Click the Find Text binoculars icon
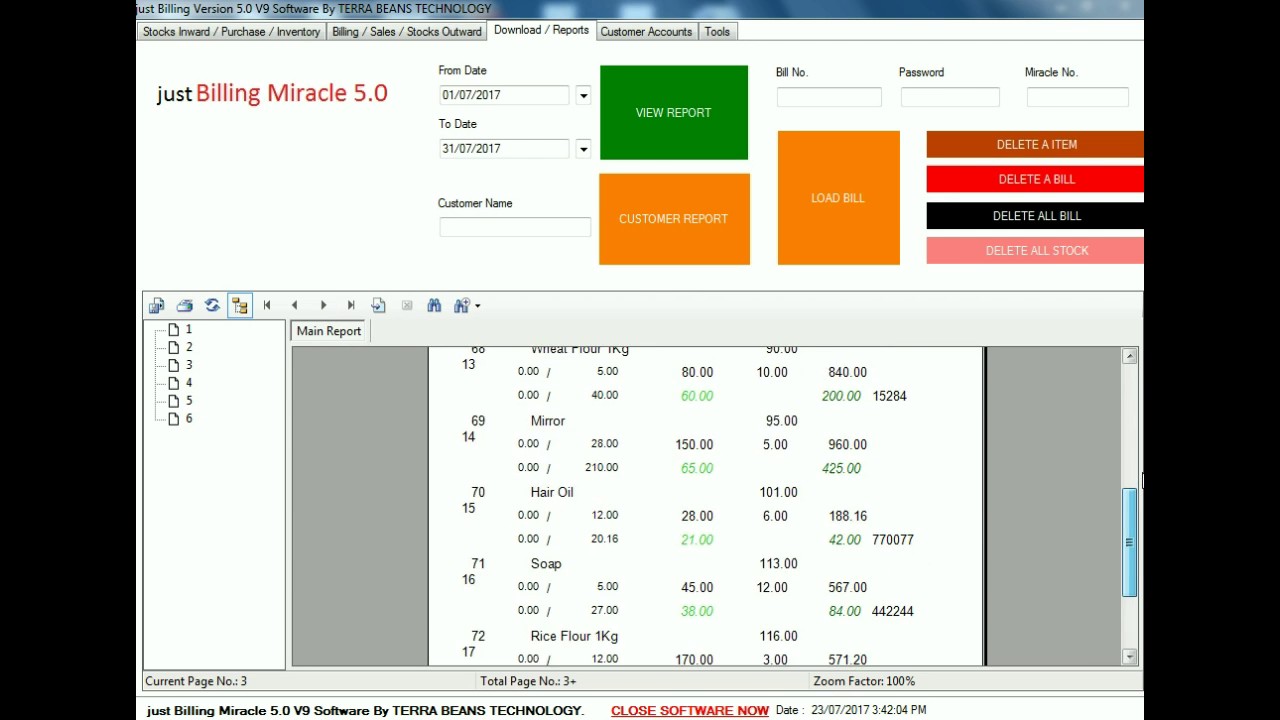The image size is (1280, 720). [x=434, y=306]
